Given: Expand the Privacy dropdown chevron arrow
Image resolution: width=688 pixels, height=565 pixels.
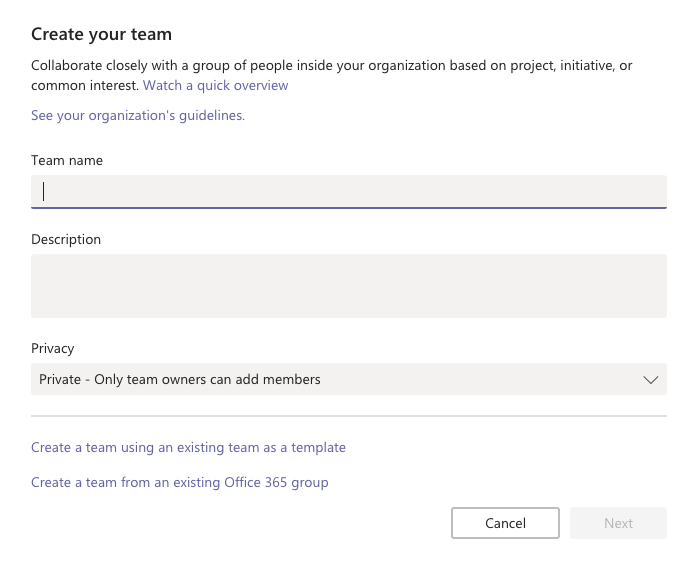Looking at the screenshot, I should point(650,380).
